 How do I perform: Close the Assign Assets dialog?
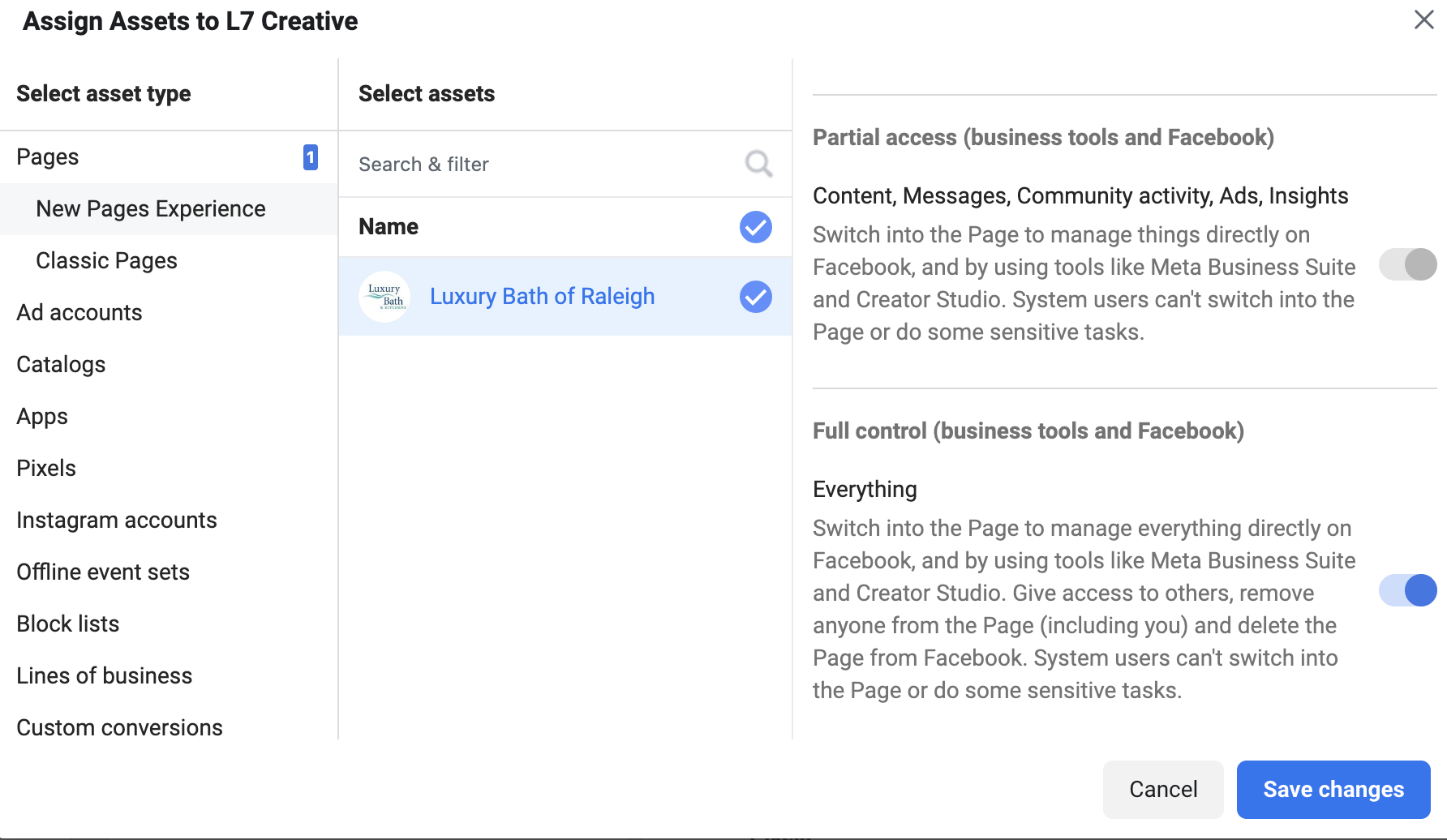[x=1423, y=20]
